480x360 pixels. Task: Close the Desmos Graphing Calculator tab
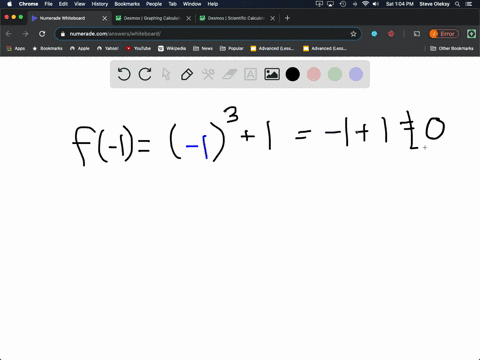[x=189, y=18]
